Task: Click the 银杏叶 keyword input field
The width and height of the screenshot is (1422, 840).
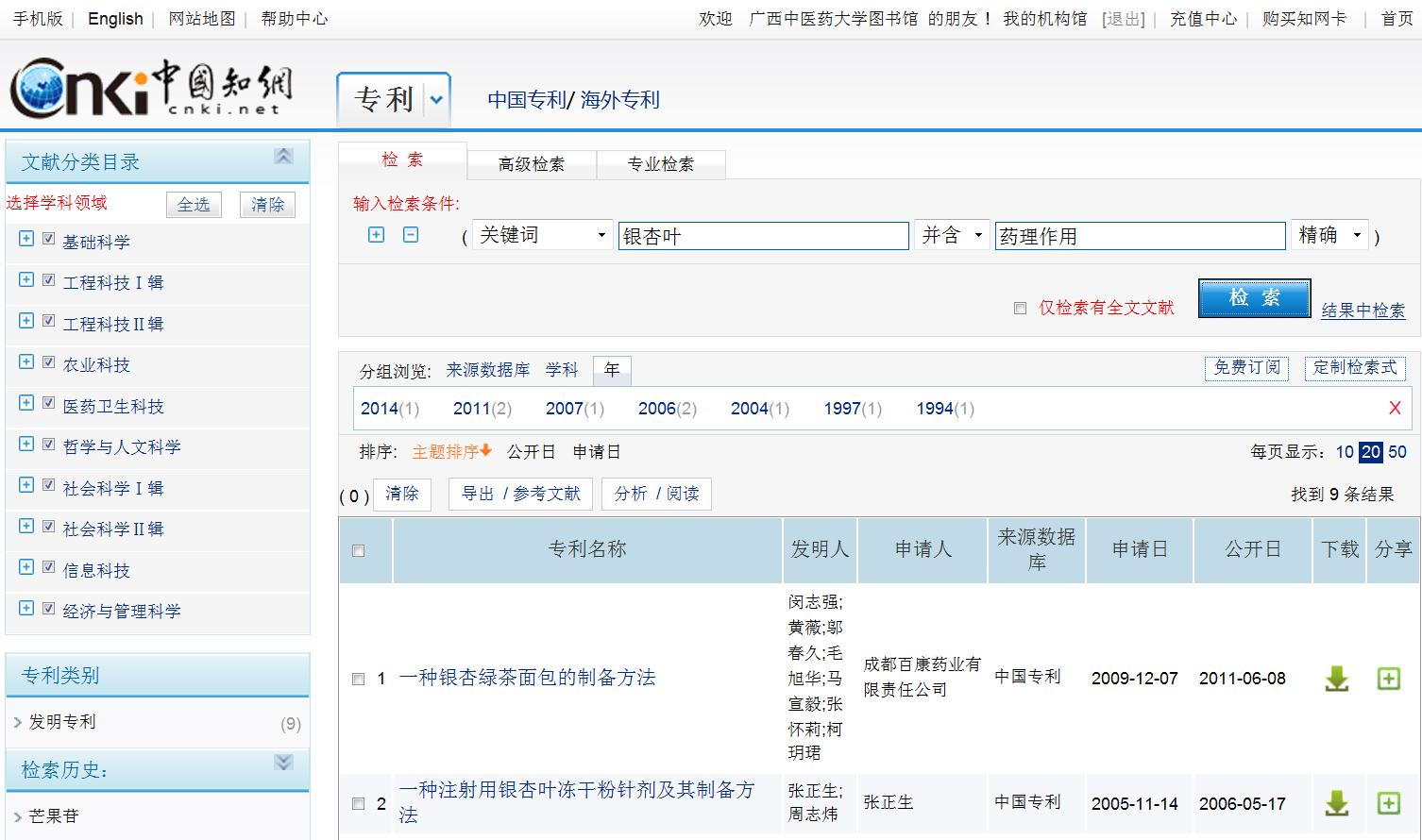Action: [x=763, y=236]
